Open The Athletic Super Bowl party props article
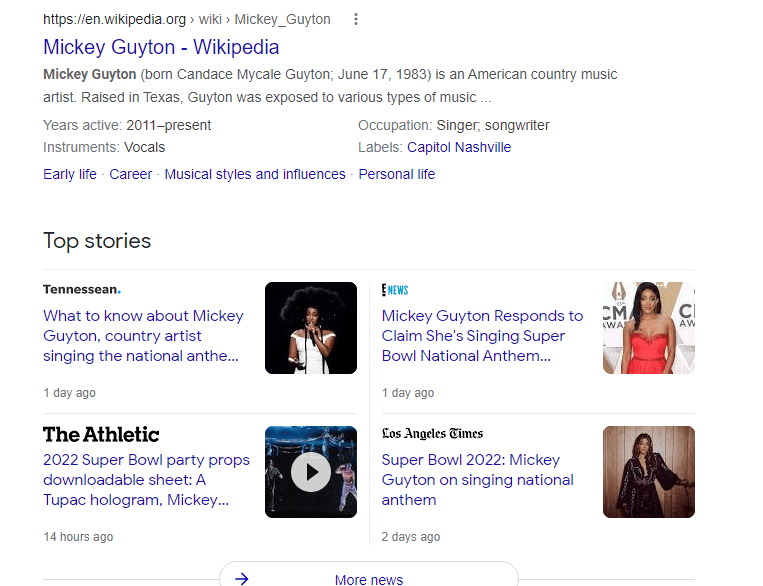 (146, 480)
